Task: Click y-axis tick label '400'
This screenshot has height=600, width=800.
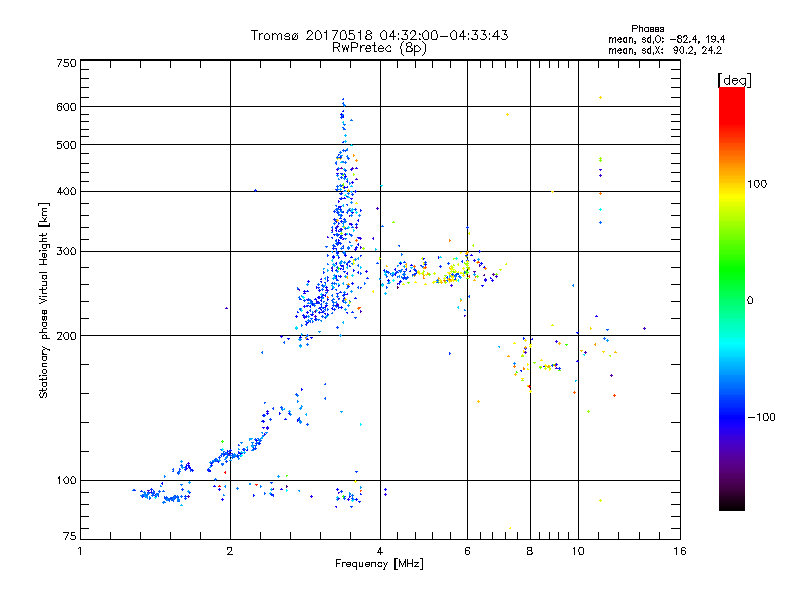Action: click(x=66, y=192)
